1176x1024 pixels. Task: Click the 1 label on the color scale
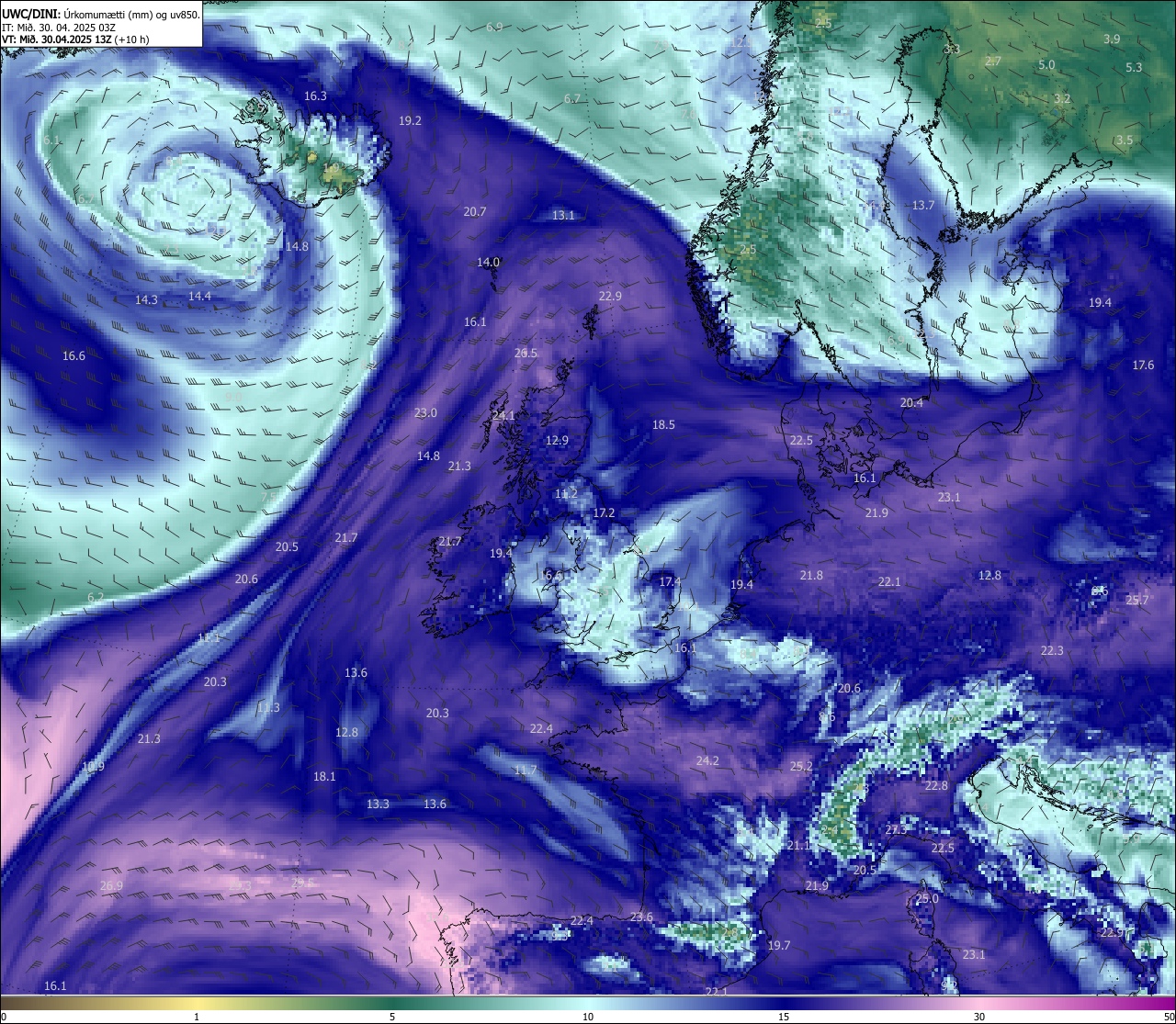tap(197, 1017)
